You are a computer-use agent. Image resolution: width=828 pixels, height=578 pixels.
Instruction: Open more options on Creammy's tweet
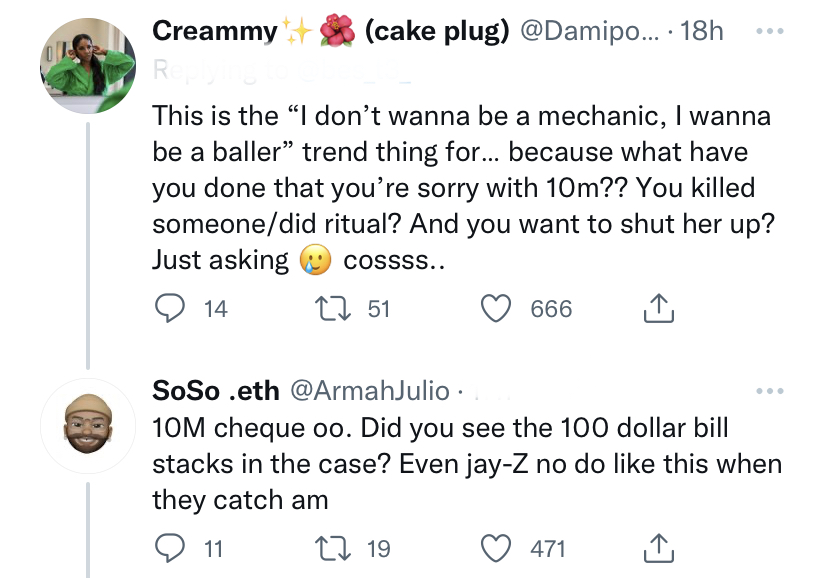pyautogui.click(x=768, y=30)
